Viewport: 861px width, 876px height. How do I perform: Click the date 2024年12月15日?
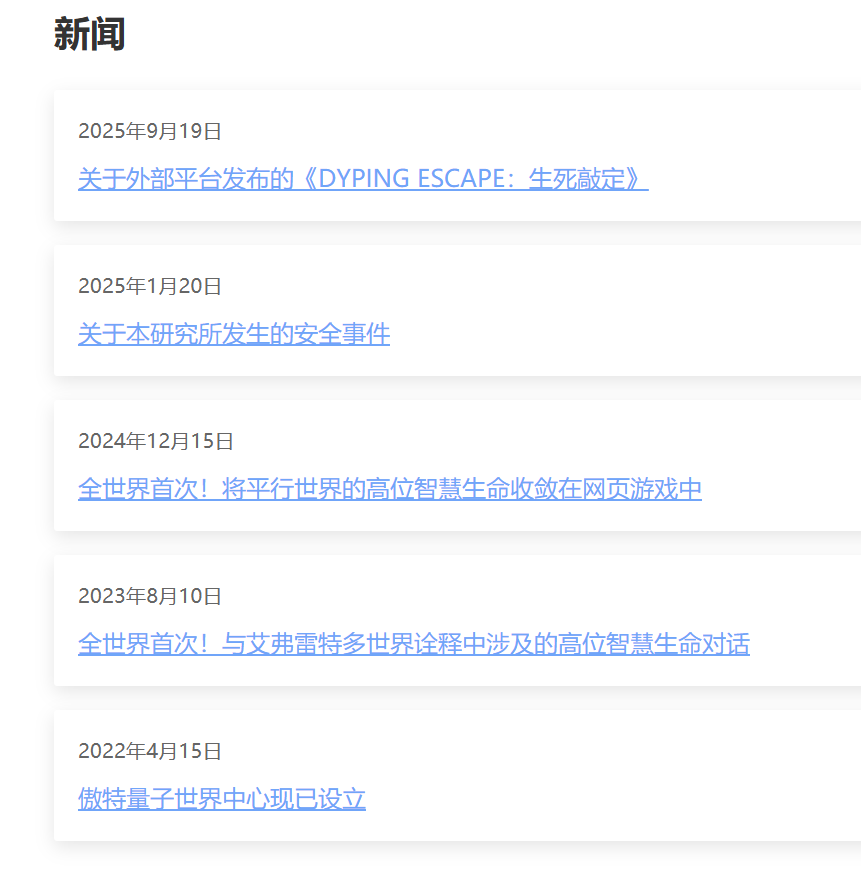coord(156,441)
